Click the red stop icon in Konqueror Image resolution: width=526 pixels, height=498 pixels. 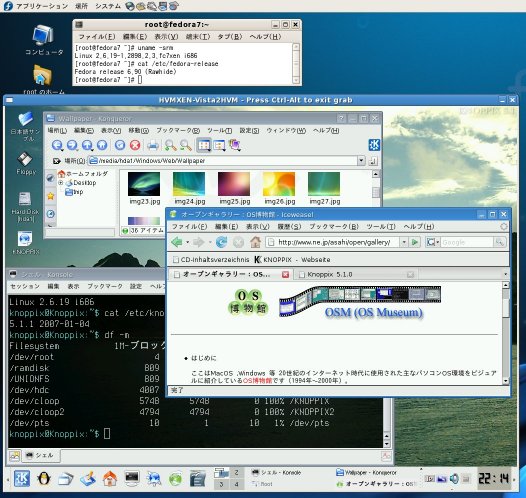(x=135, y=145)
